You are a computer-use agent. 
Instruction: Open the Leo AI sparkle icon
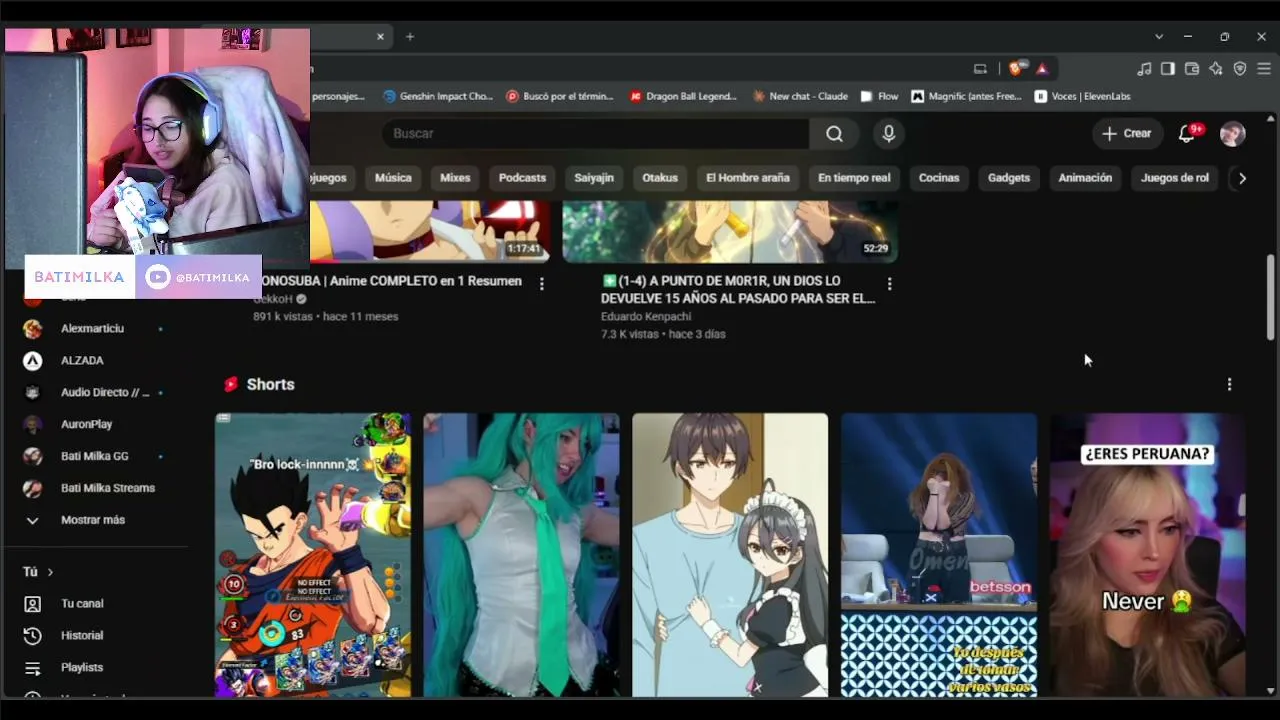(x=1216, y=68)
